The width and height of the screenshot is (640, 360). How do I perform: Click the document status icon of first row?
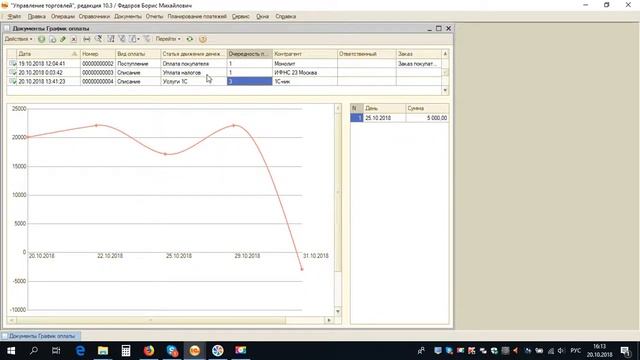tap(12, 64)
